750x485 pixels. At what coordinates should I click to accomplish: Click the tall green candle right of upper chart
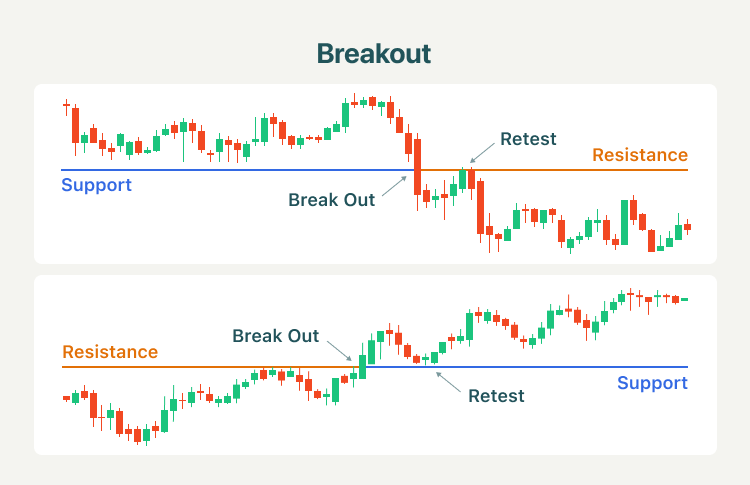624,222
